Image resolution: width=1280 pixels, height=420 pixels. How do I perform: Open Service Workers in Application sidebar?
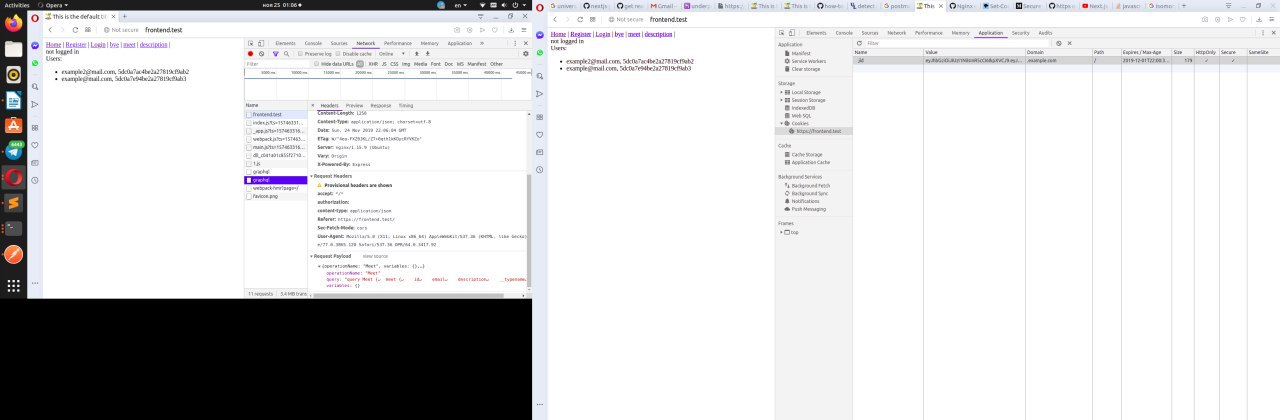[x=809, y=61]
